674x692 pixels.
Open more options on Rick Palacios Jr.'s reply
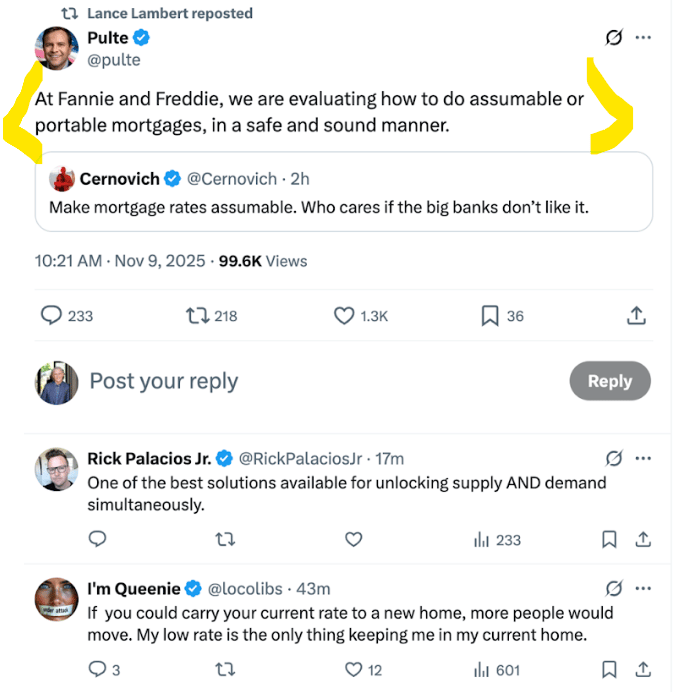[643, 459]
